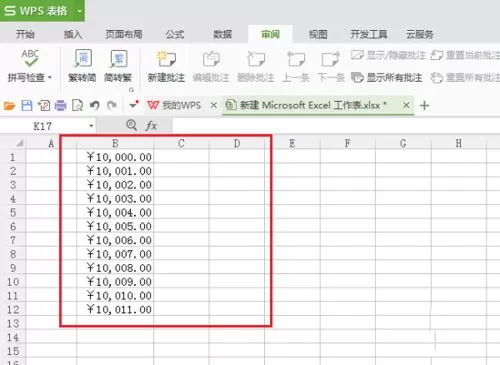Open print preview icon
Image resolution: width=500 pixels, height=365 pixels.
tap(77, 106)
